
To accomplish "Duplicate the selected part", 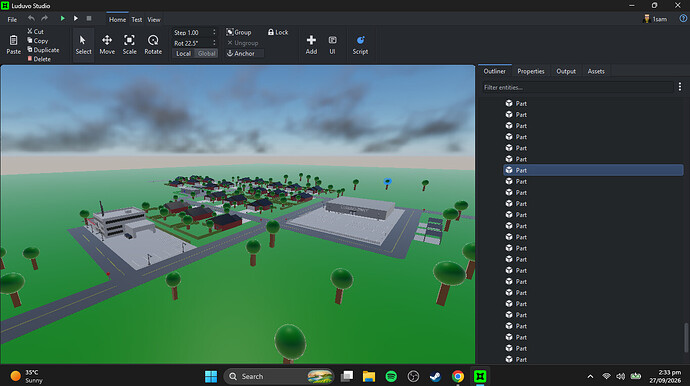I will coord(43,50).
